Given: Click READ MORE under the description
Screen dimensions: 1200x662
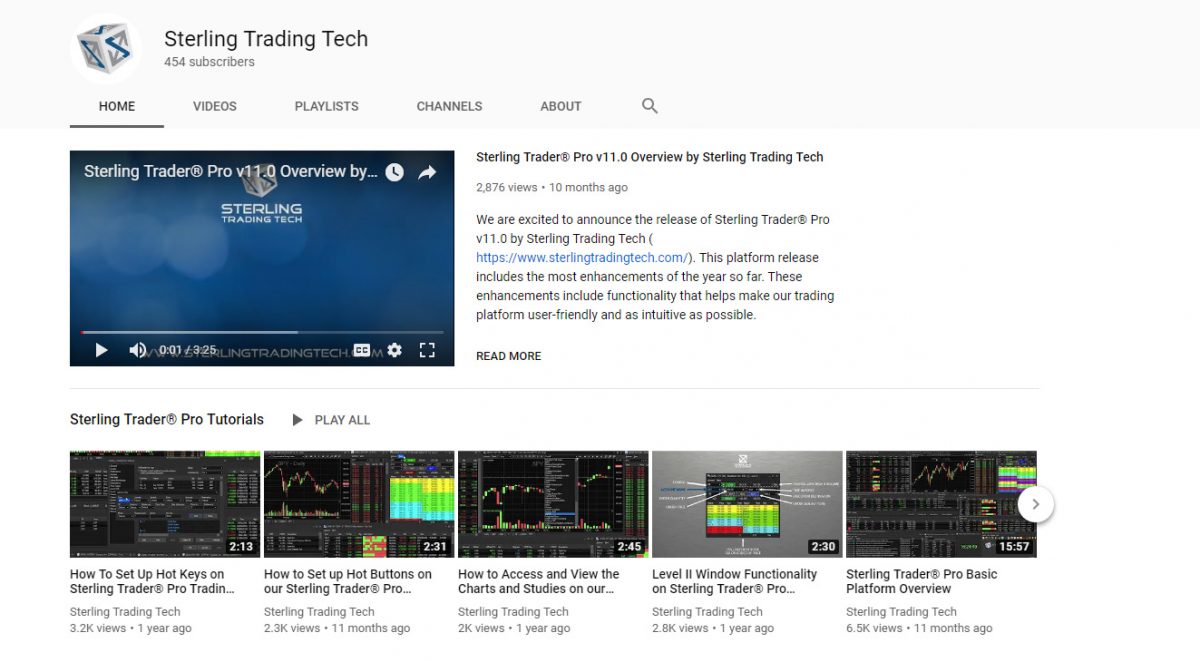Looking at the screenshot, I should [509, 356].
